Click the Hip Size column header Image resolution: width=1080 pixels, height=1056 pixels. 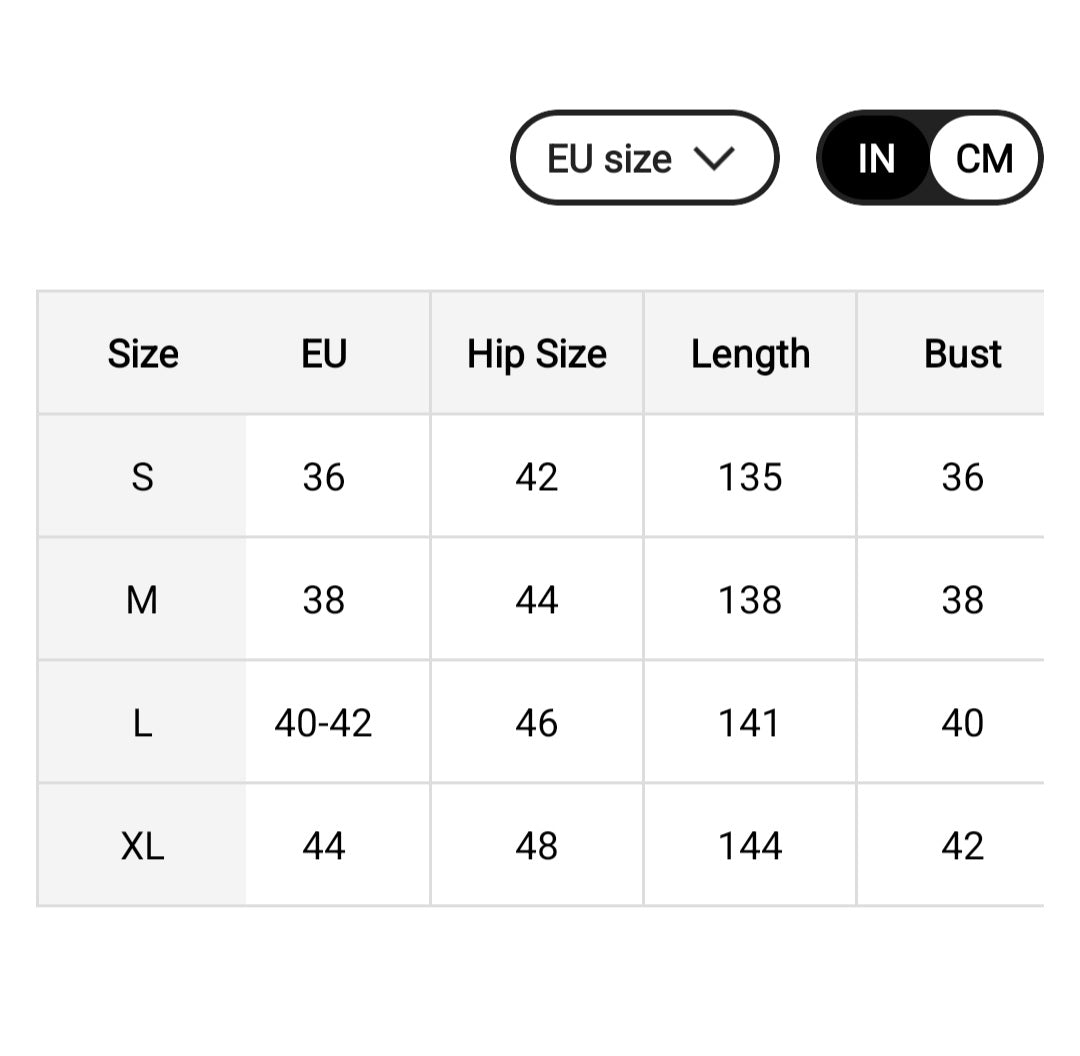click(537, 354)
